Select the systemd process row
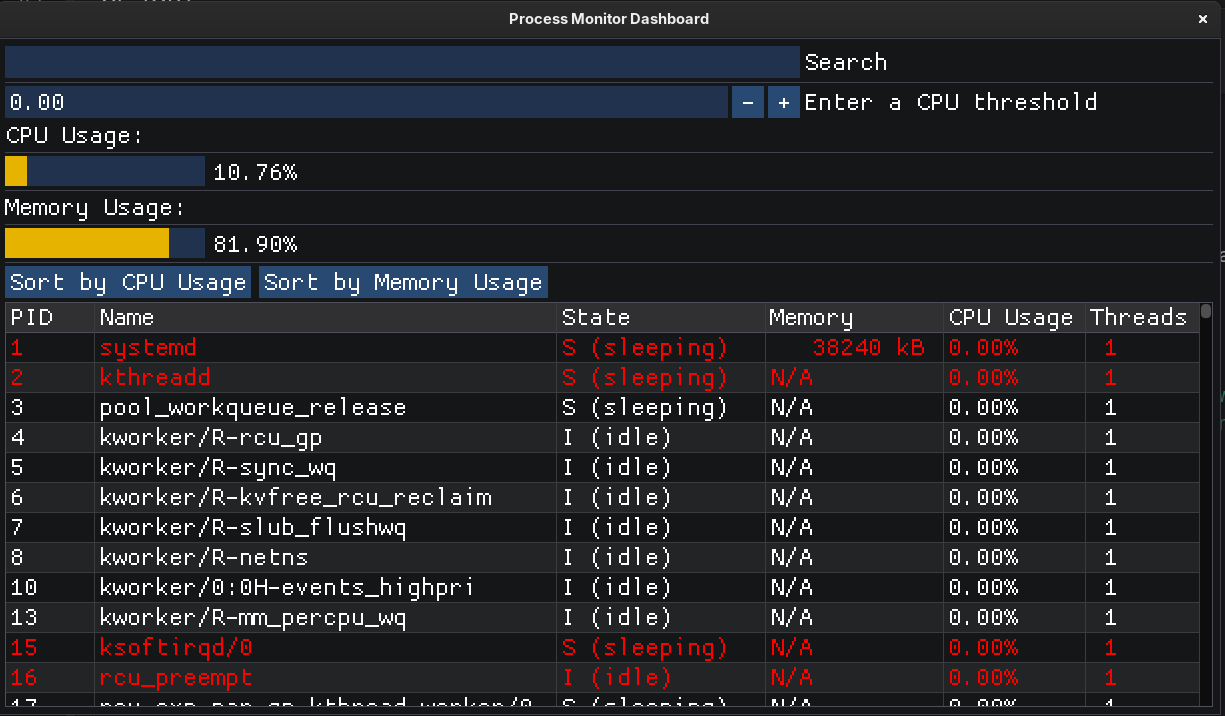Screen dimensions: 1225x716 pos(300,347)
